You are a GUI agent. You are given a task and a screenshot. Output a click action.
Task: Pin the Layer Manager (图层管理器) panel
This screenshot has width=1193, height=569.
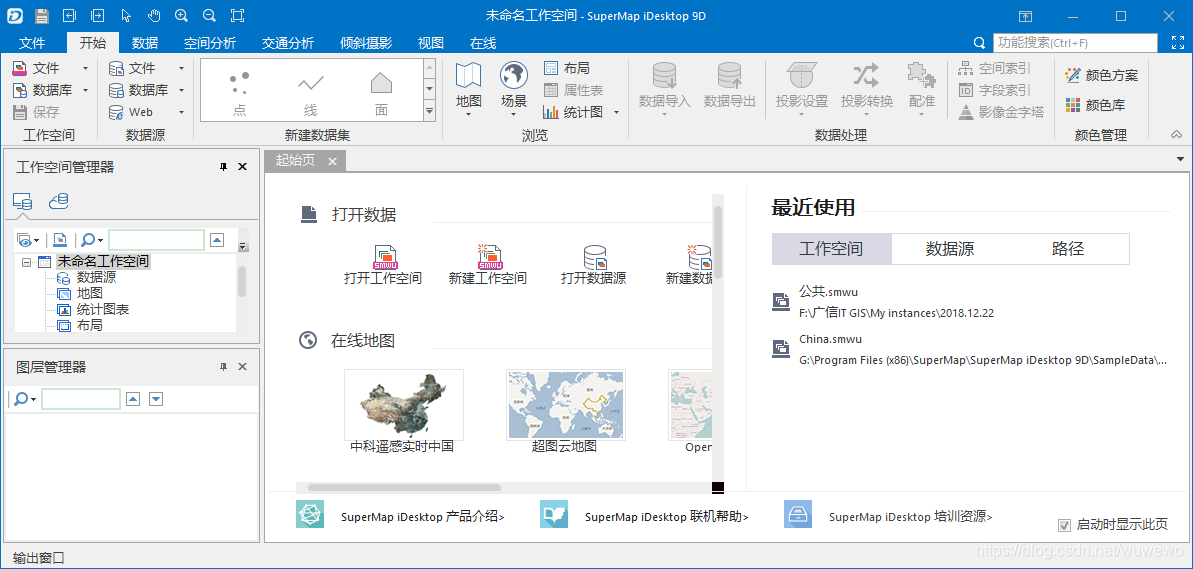(223, 367)
